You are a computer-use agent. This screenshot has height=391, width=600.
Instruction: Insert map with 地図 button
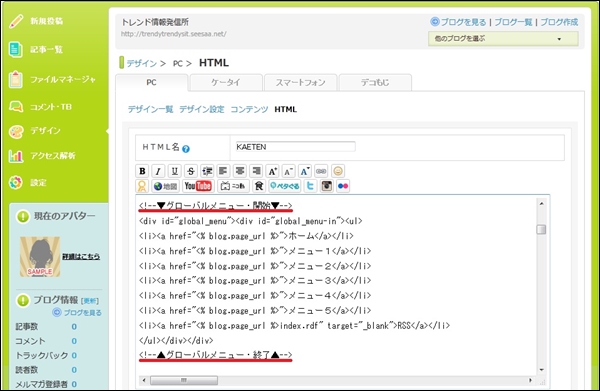166,186
